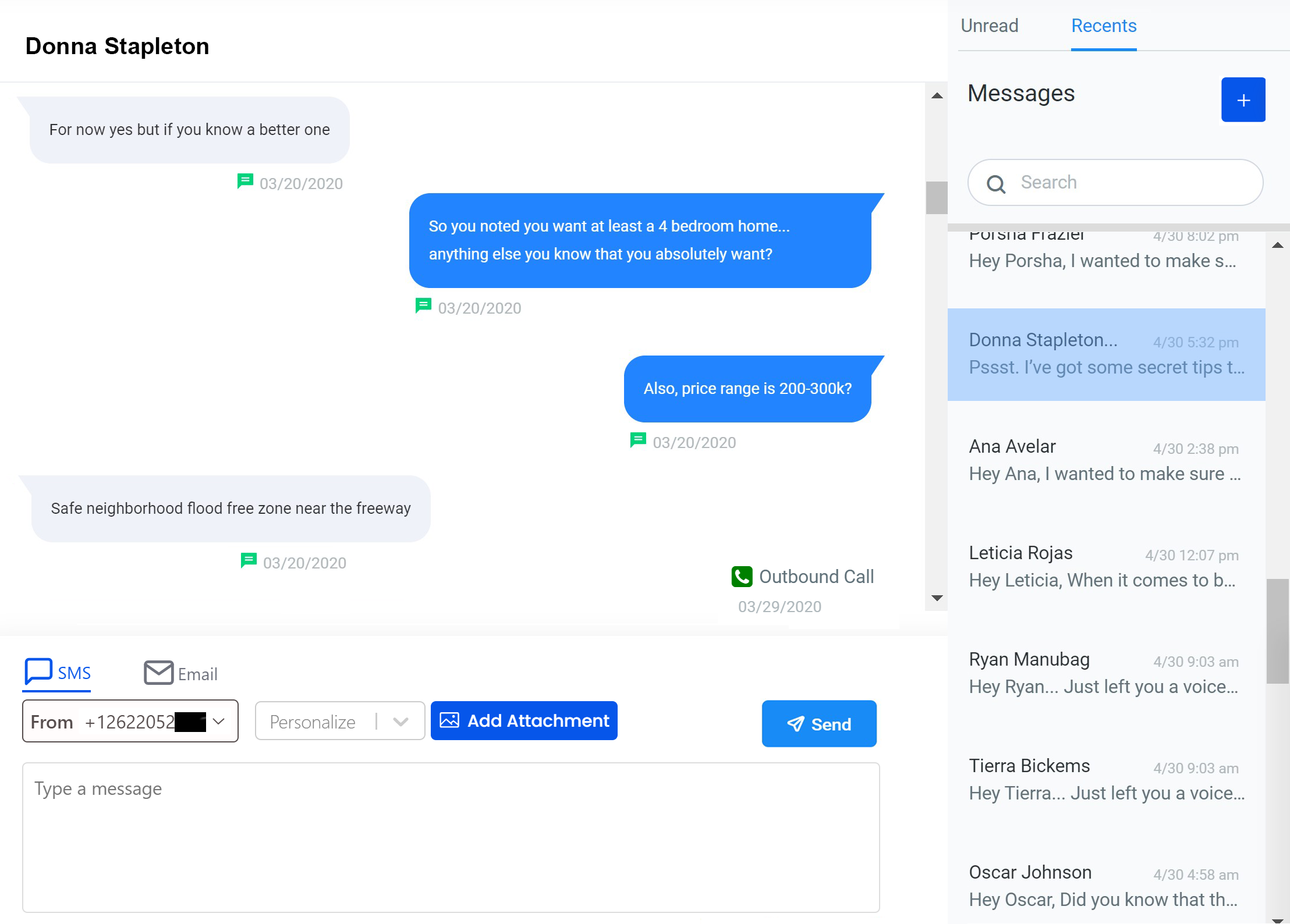Click messages list scroll up arrow
Viewport: 1290px width, 924px height.
[1277, 246]
